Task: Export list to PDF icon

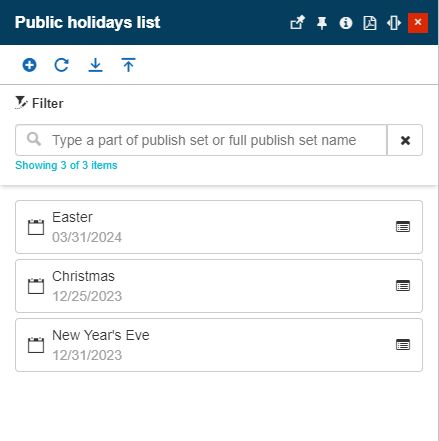Action: (x=370, y=23)
